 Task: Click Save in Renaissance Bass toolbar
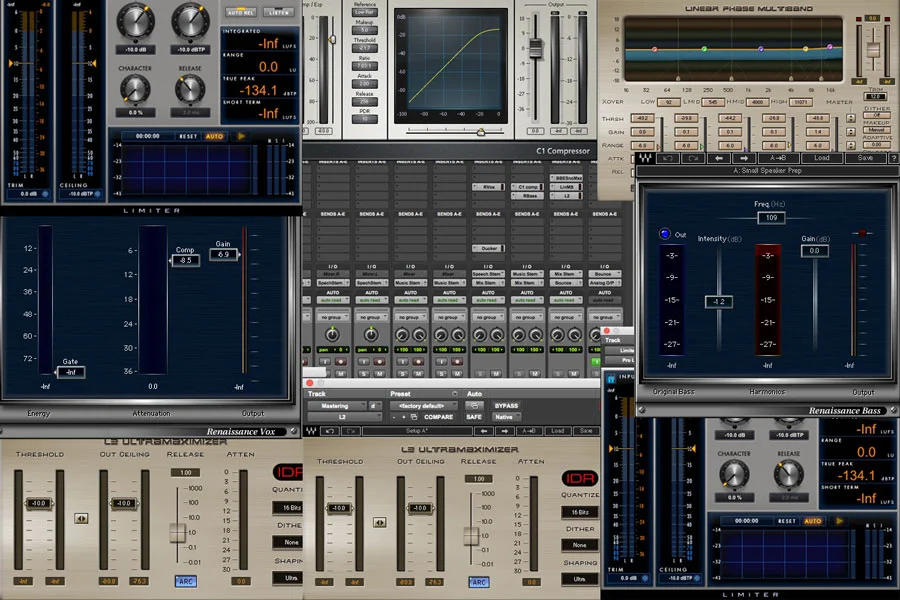(865, 158)
